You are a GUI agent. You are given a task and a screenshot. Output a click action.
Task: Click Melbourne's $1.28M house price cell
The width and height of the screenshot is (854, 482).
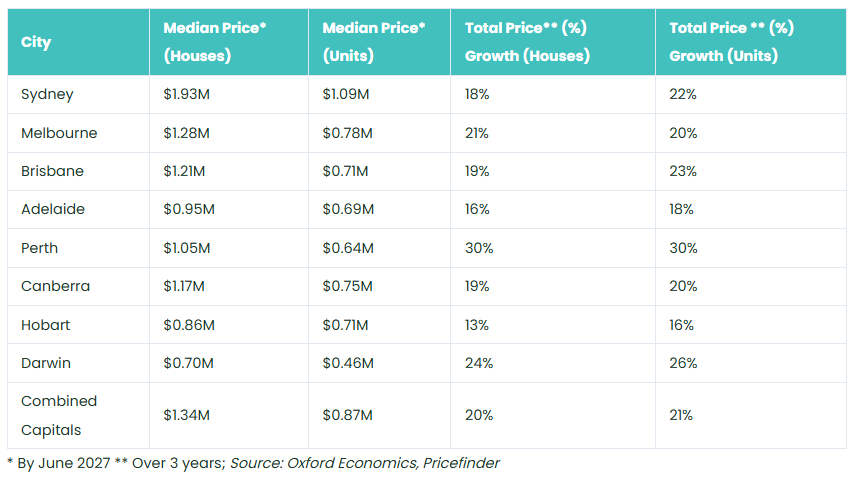pyautogui.click(x=186, y=133)
